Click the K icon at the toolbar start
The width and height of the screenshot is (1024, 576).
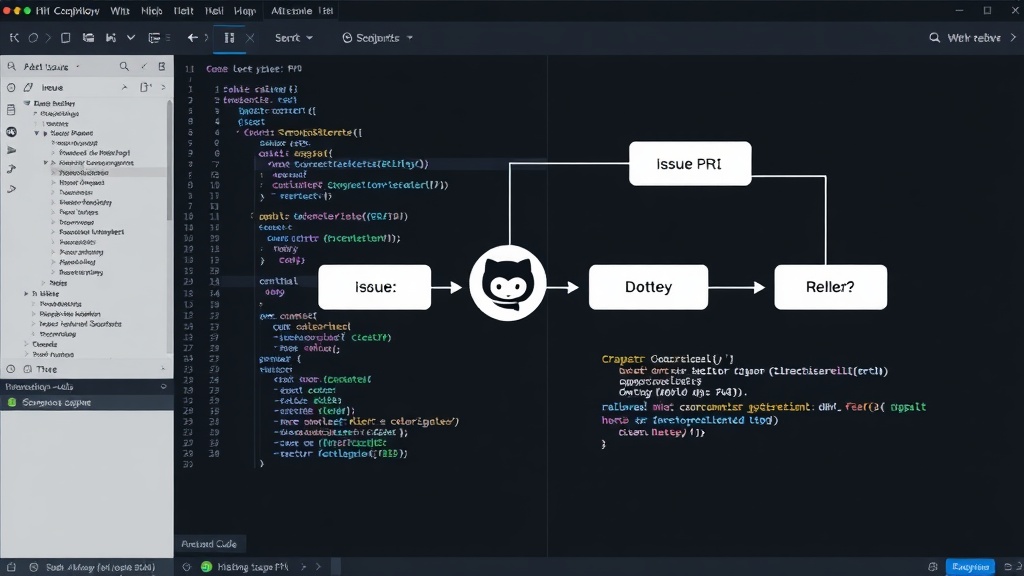pos(14,38)
